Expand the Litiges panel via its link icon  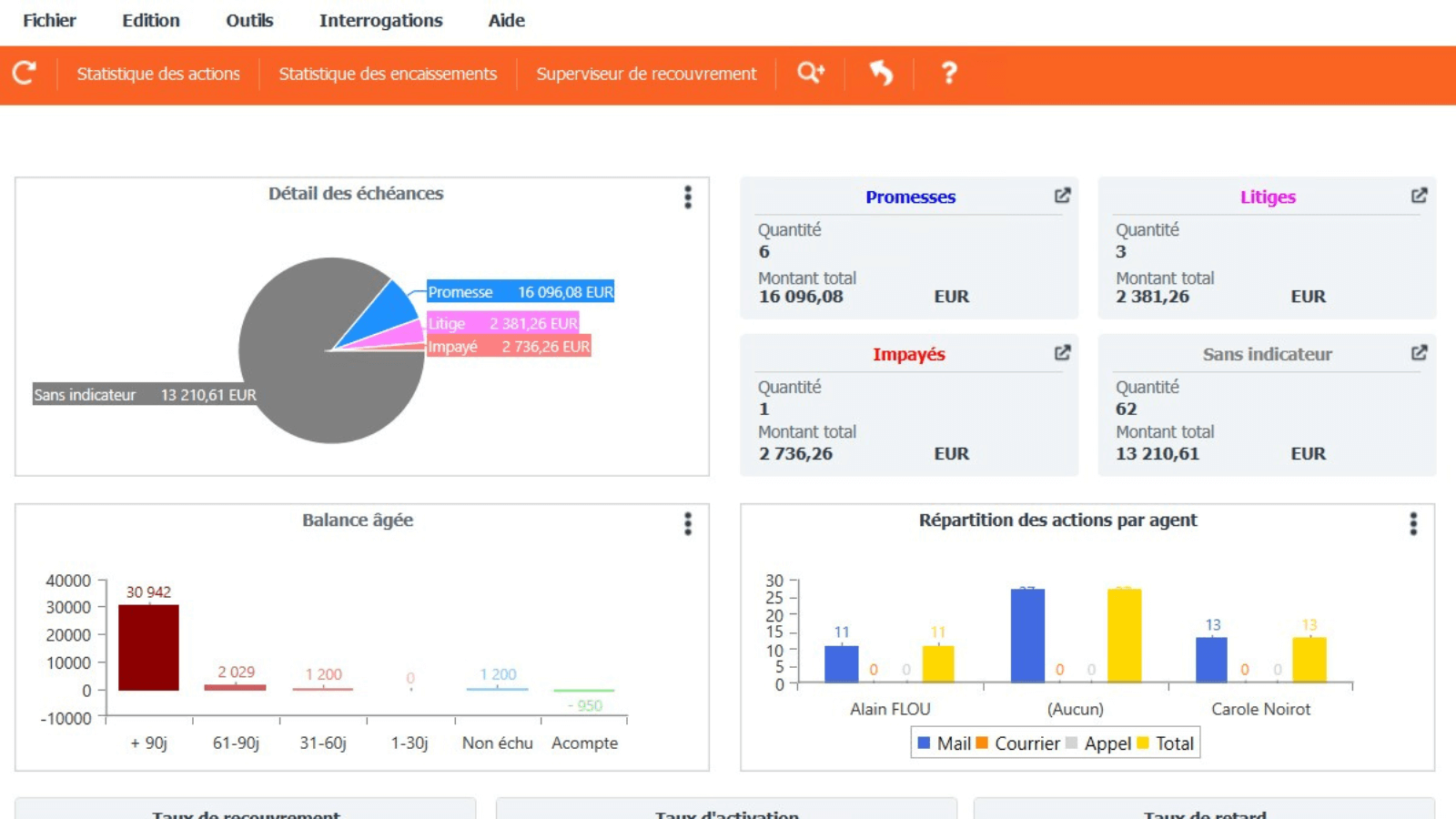tap(1419, 195)
